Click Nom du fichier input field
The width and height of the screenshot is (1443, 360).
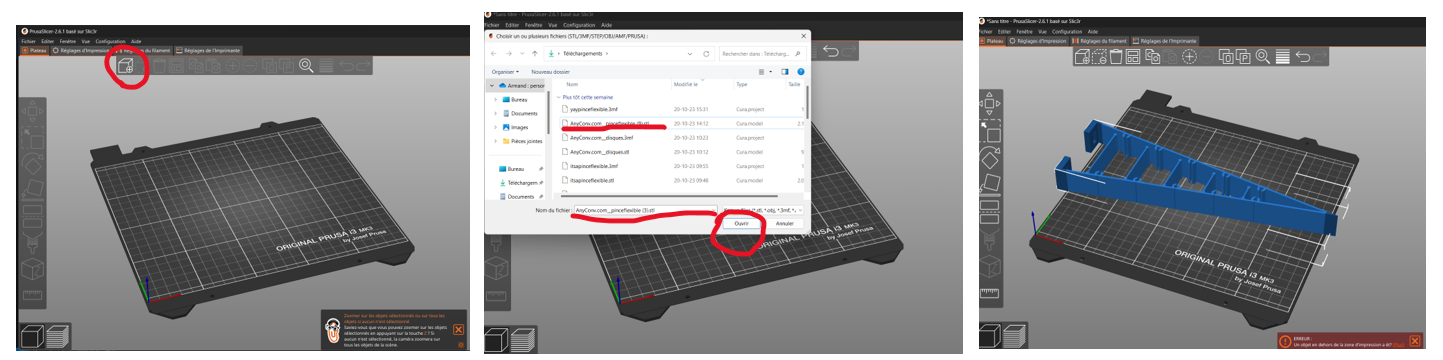click(x=645, y=210)
